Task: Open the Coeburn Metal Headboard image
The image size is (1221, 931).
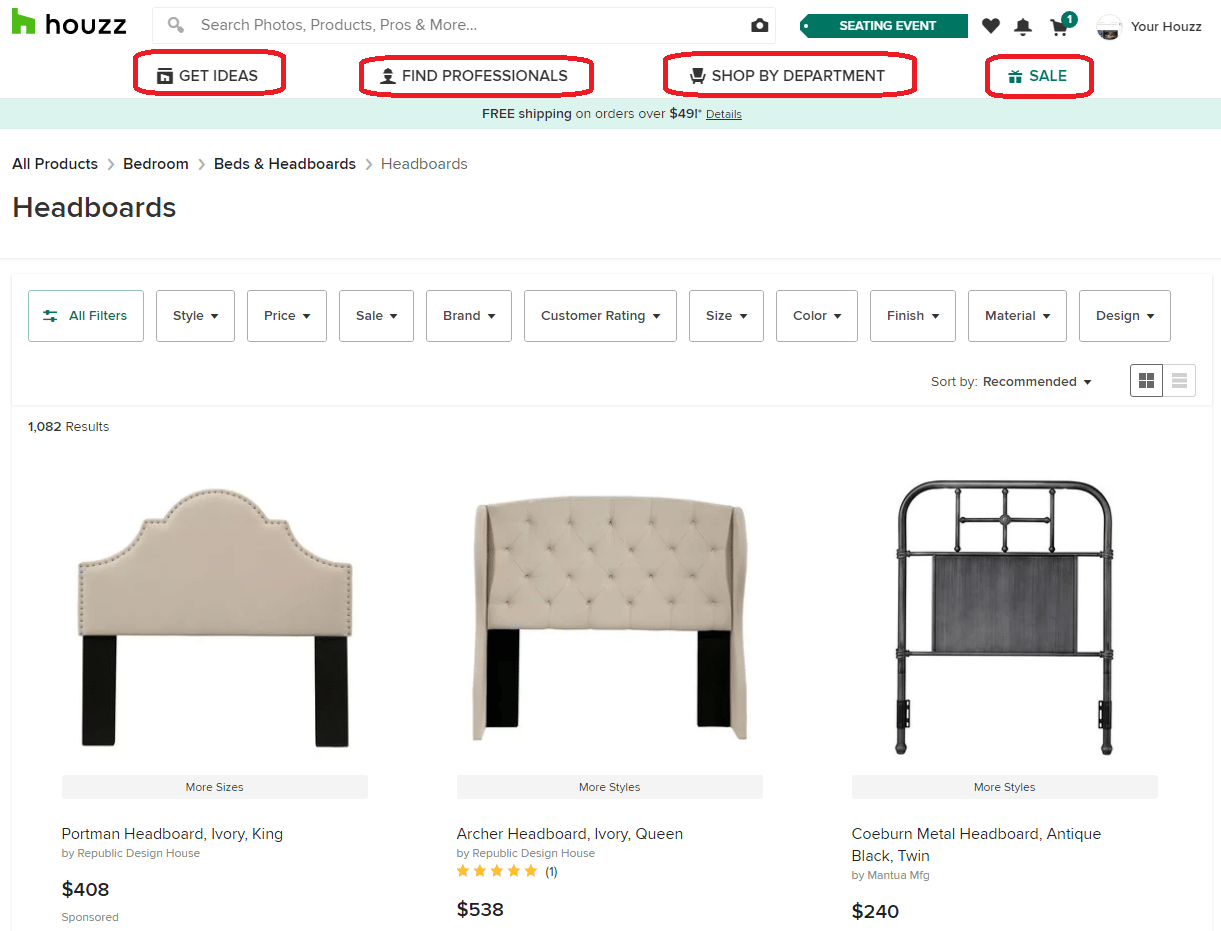Action: (1005, 616)
